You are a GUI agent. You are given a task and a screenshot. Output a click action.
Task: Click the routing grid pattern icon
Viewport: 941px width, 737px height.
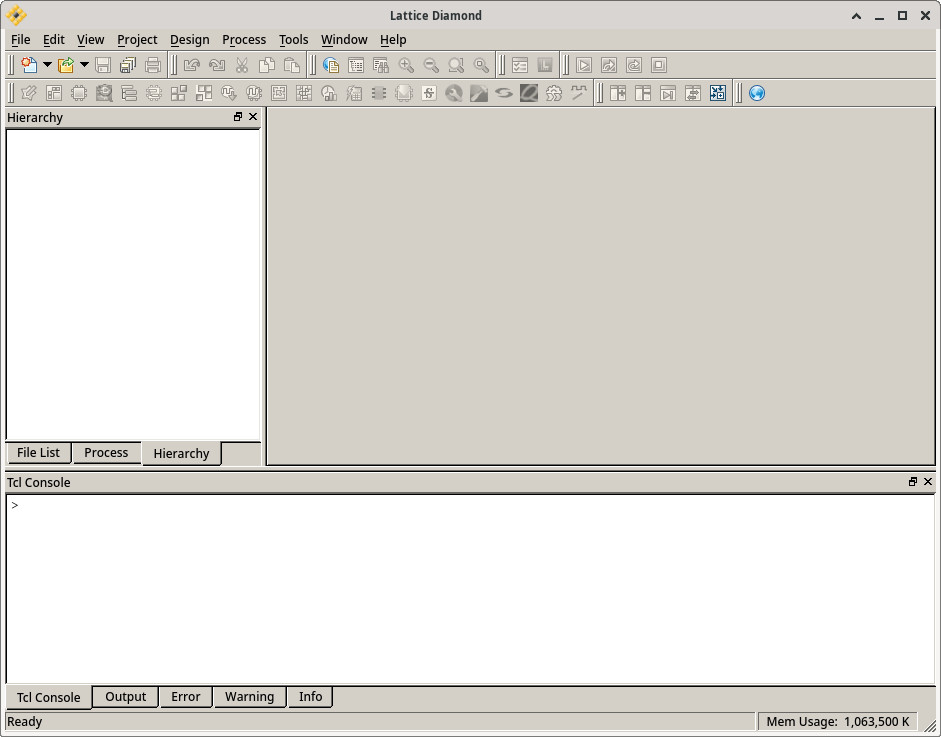point(304,93)
